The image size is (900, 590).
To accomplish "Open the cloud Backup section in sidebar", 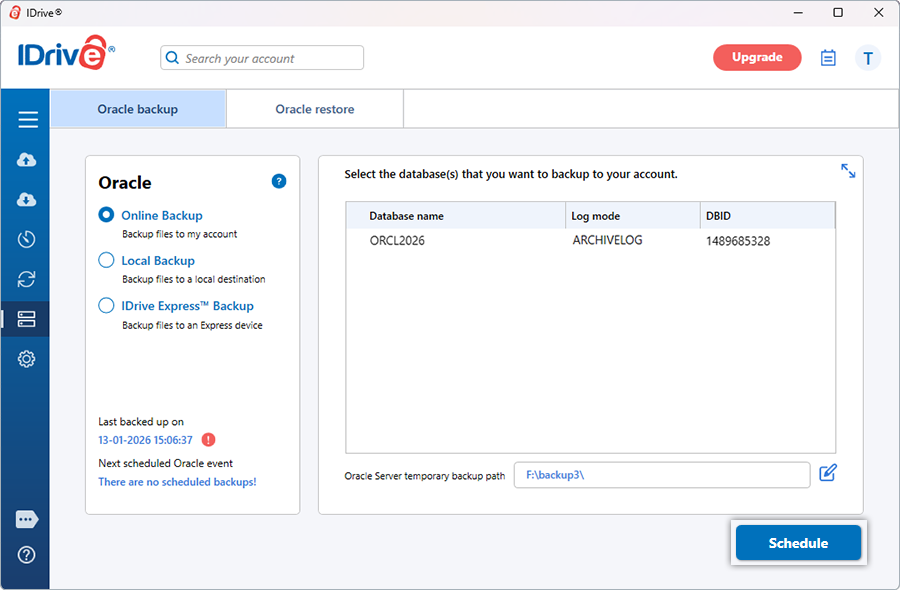I will coord(27,160).
